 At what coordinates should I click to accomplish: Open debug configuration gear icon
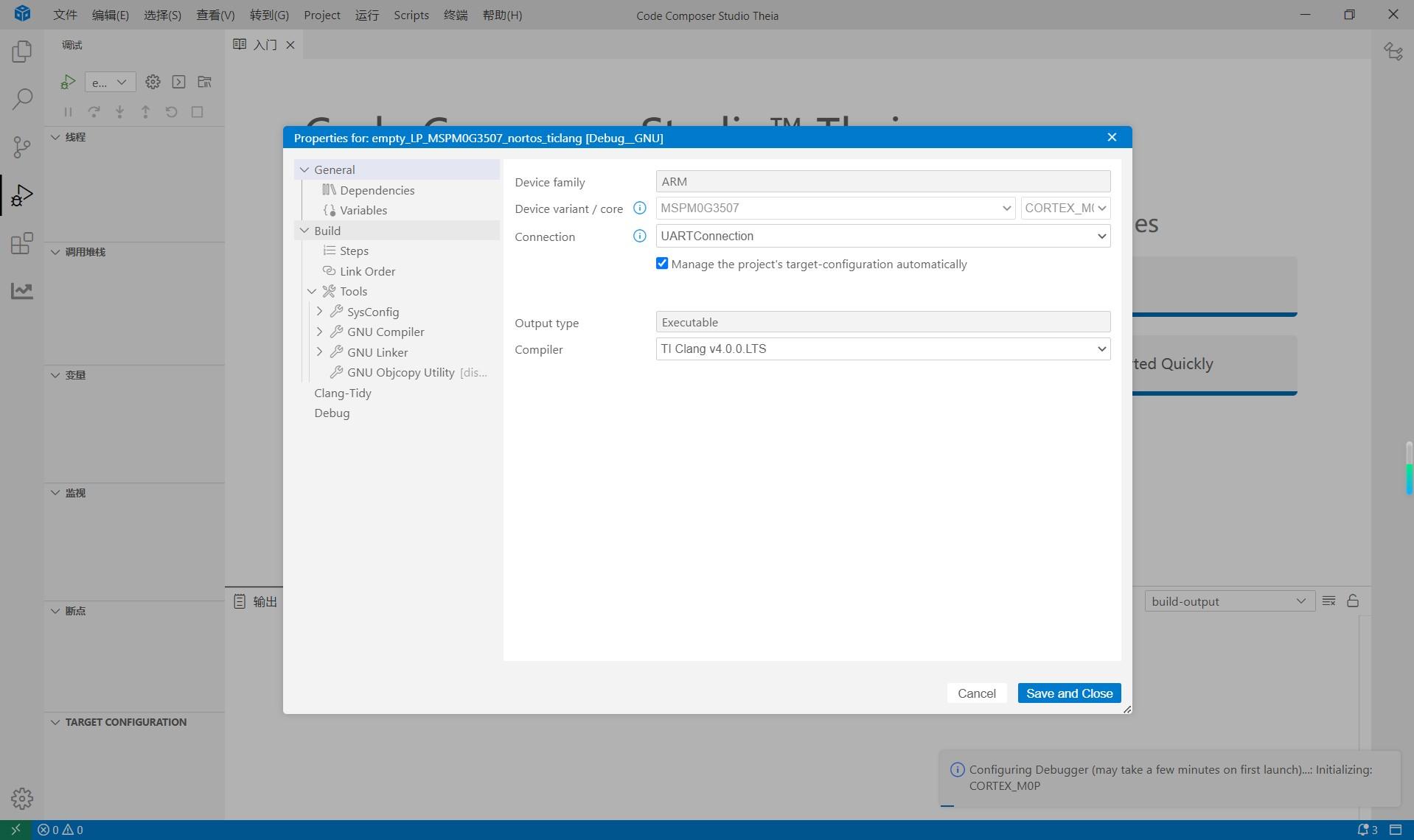click(153, 82)
